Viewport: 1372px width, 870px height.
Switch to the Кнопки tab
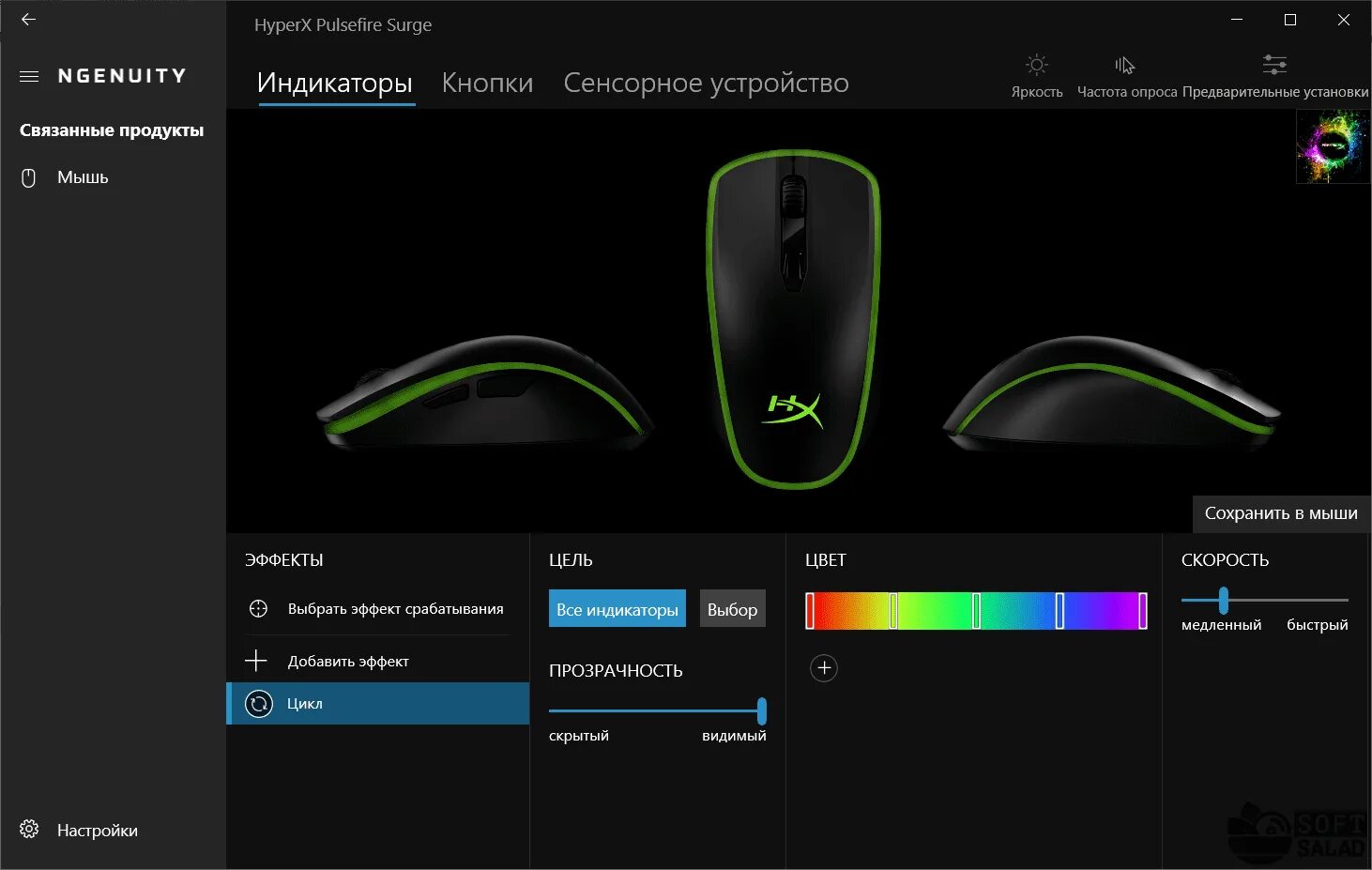[487, 83]
